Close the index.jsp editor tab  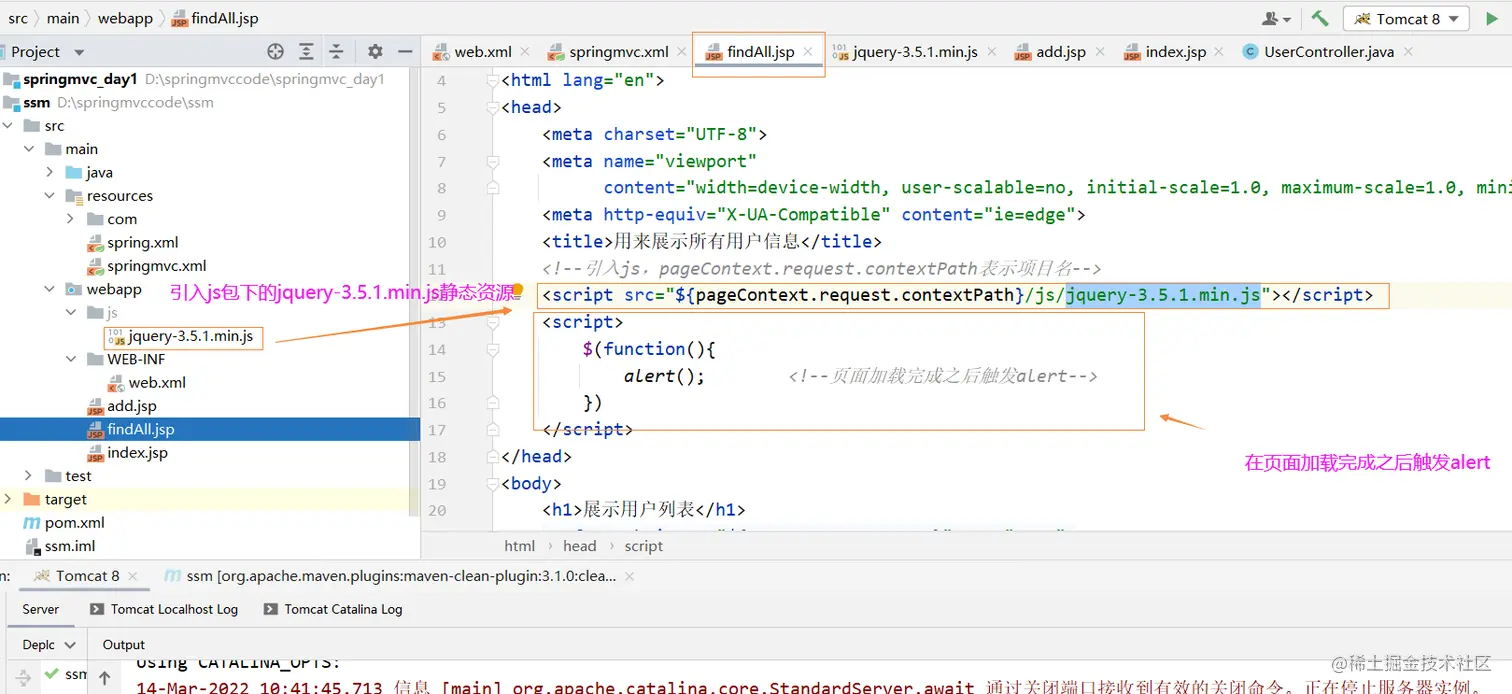point(1221,52)
